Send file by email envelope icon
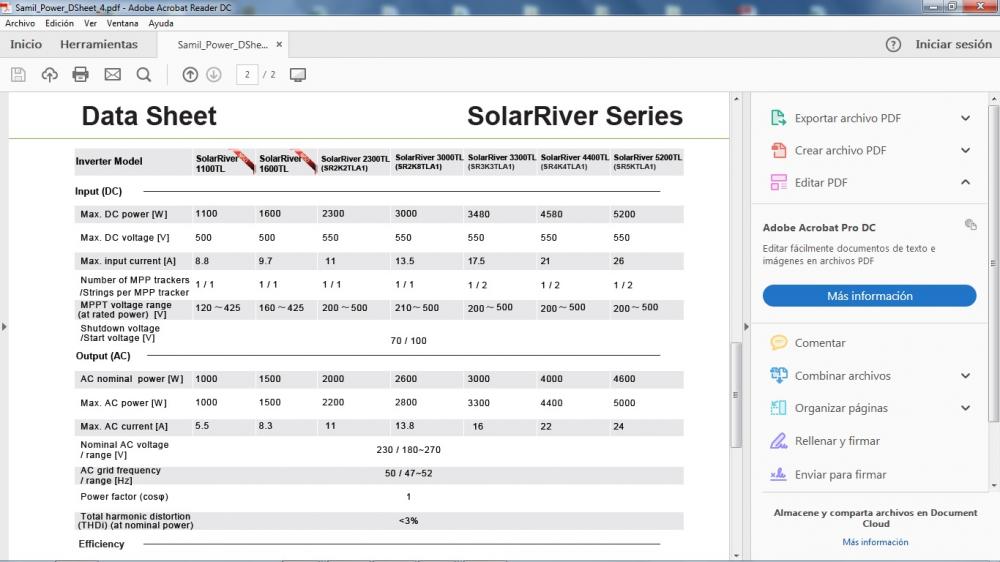 coord(112,75)
